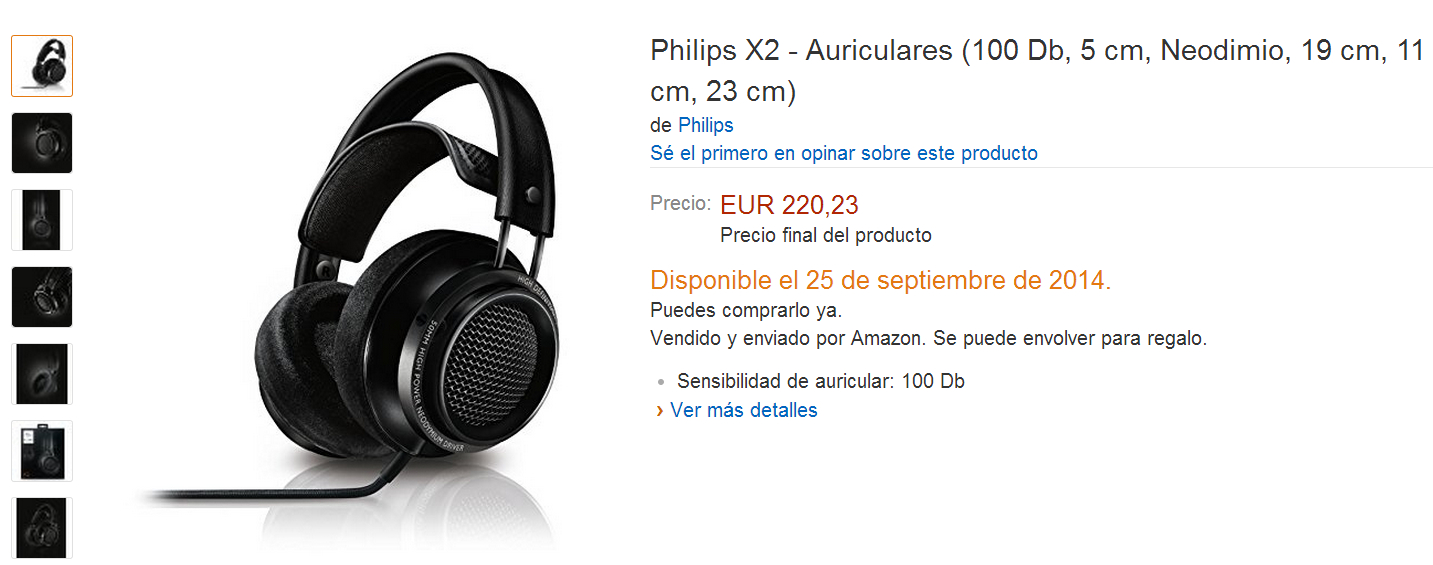
Task: Click 'Sensibilidad de auricular: 100 Db' bullet
Action: pos(821,381)
